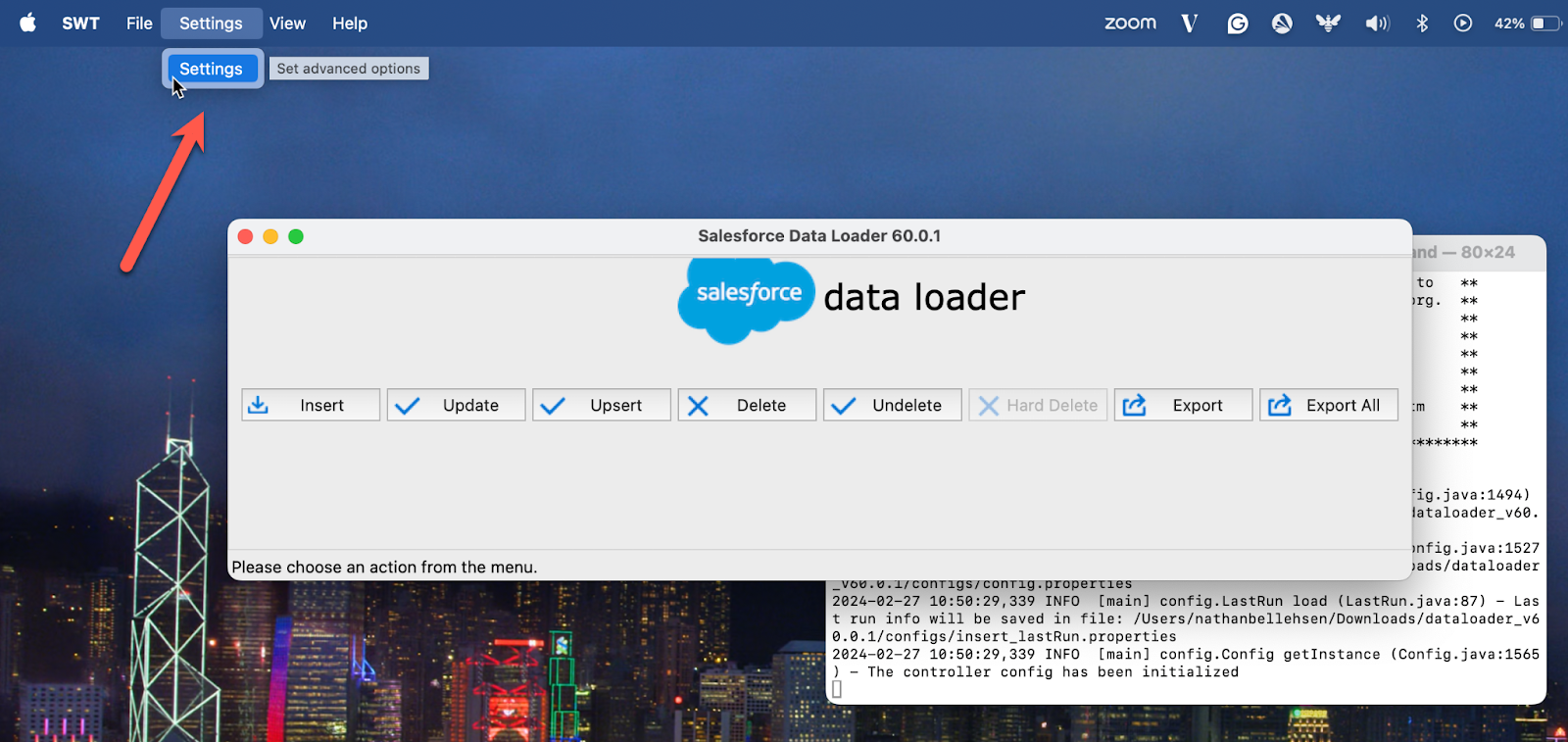Screen dimensions: 1568x742
Task: Click the Hard Delete button
Action: (x=1038, y=405)
